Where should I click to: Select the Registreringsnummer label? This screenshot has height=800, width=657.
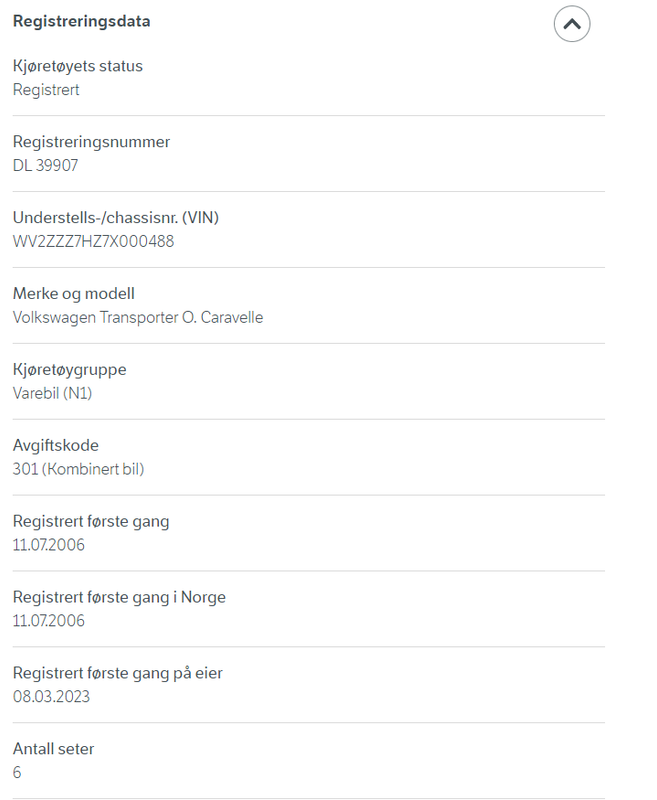coord(91,142)
